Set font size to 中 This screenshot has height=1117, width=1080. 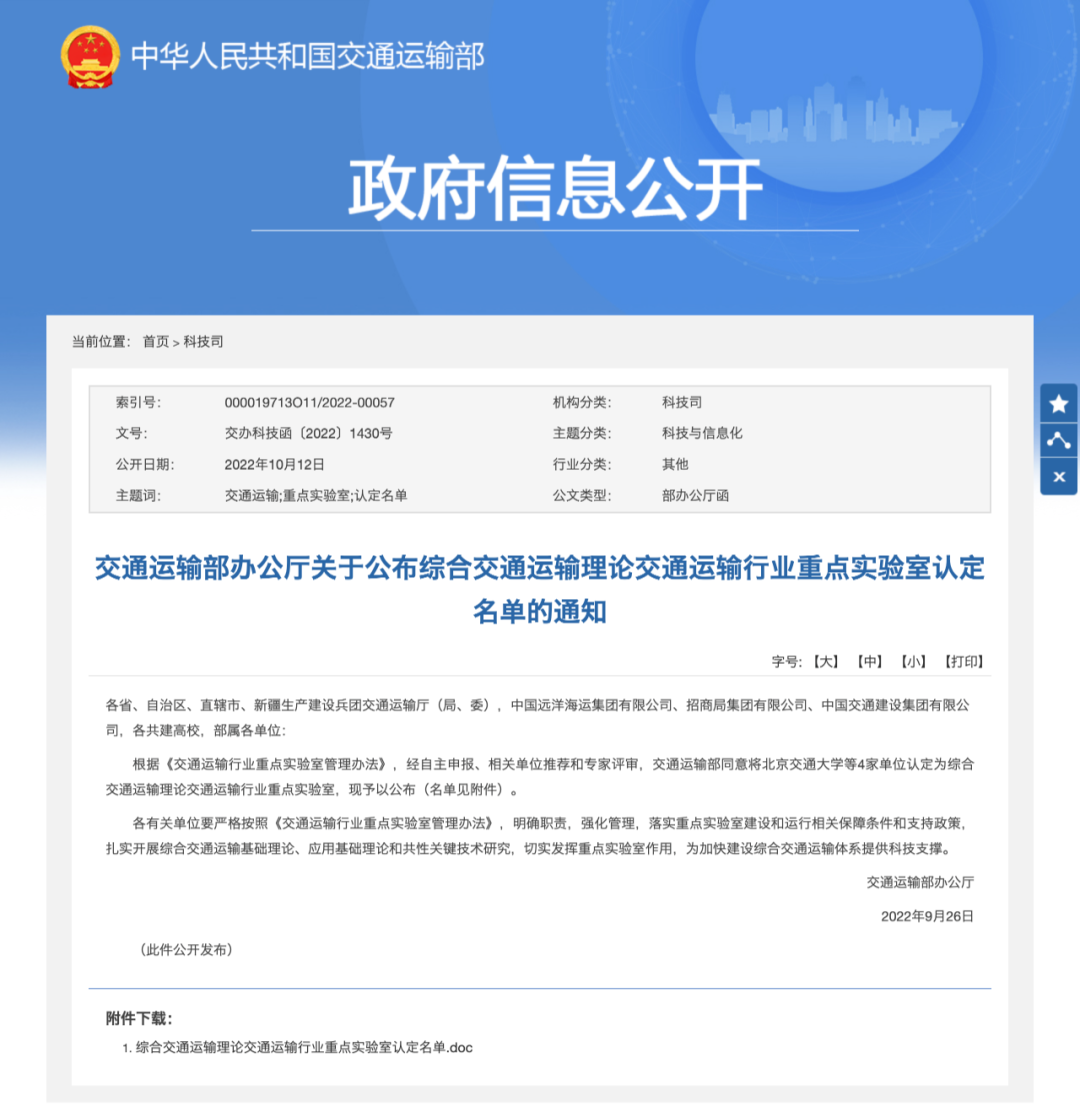[x=869, y=662]
